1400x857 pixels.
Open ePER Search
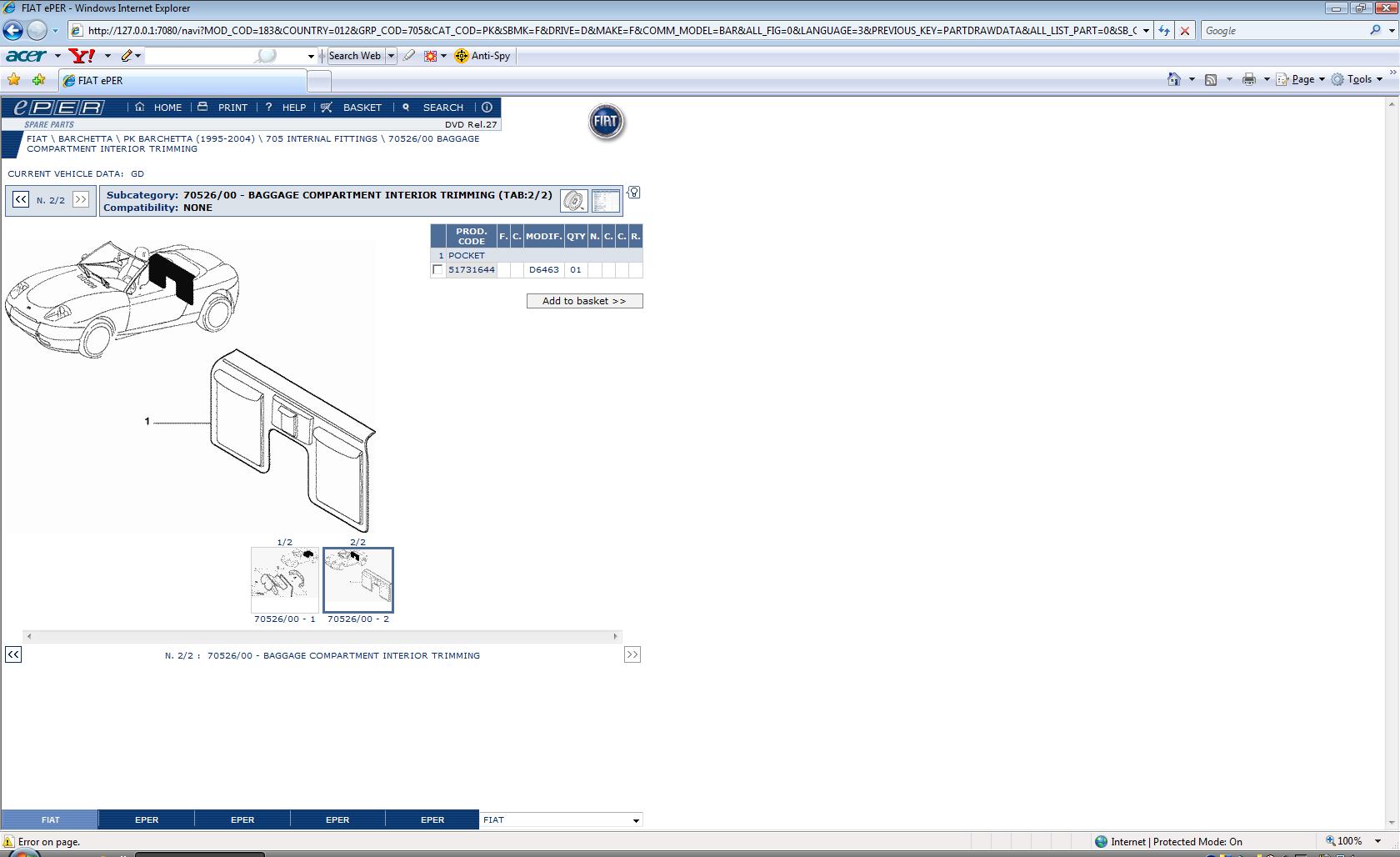(x=432, y=108)
